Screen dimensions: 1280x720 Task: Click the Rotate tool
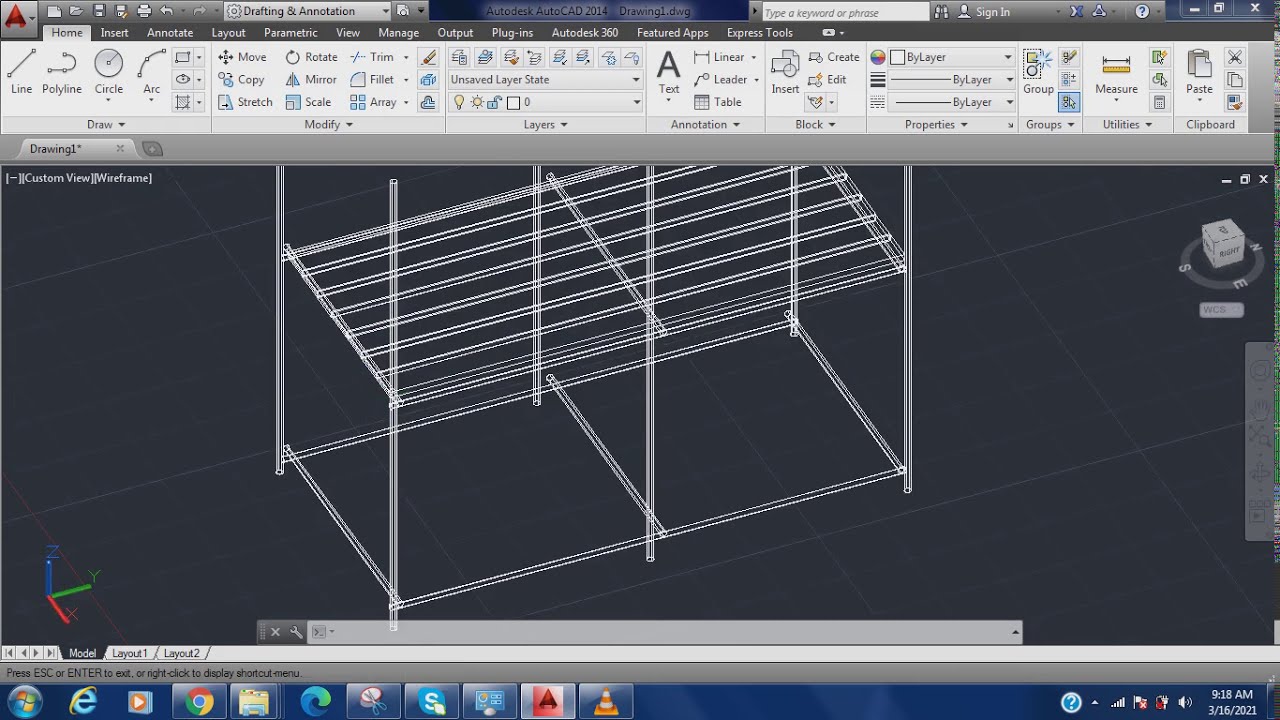[311, 57]
